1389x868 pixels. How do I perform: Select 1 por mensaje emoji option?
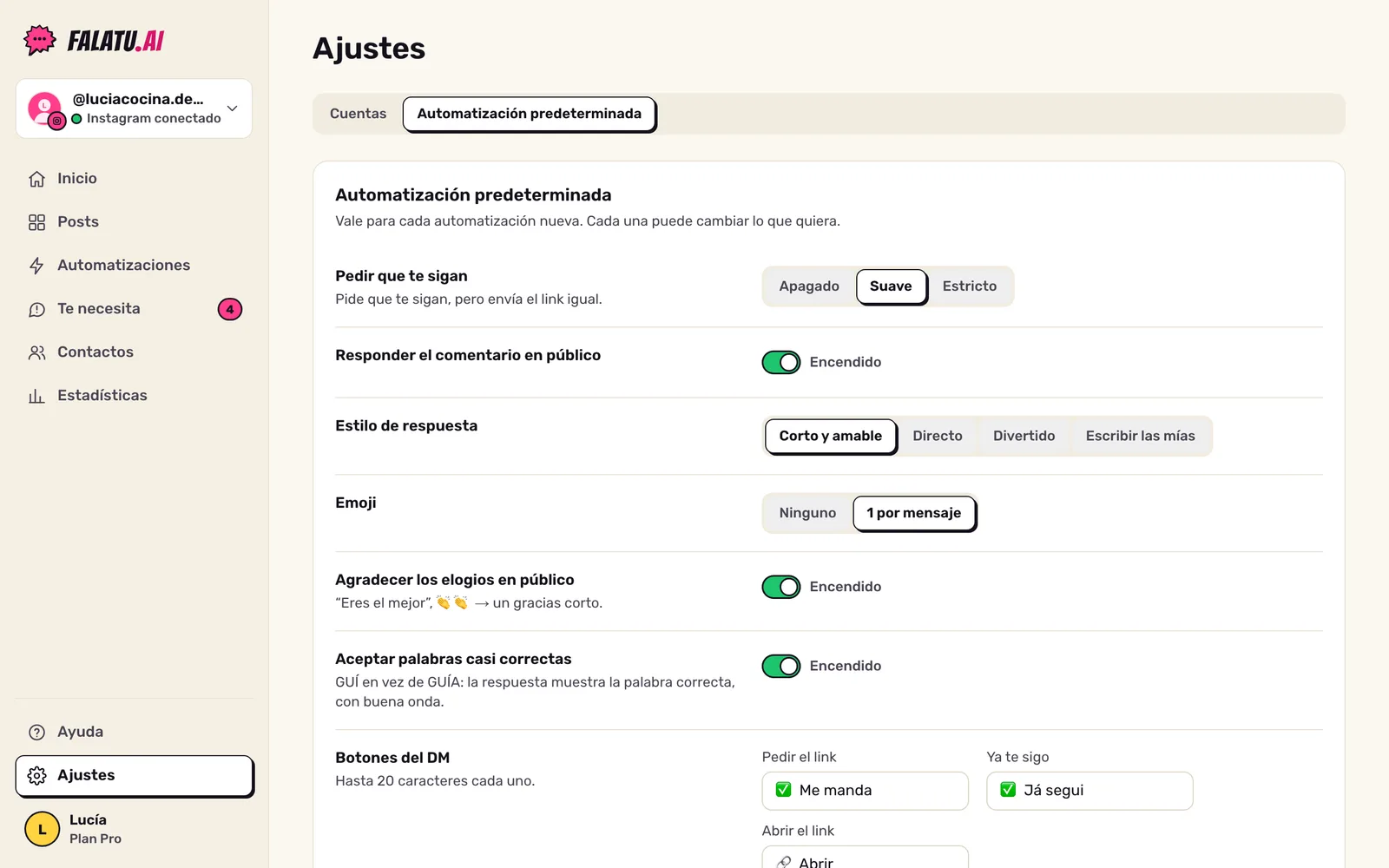pos(914,513)
